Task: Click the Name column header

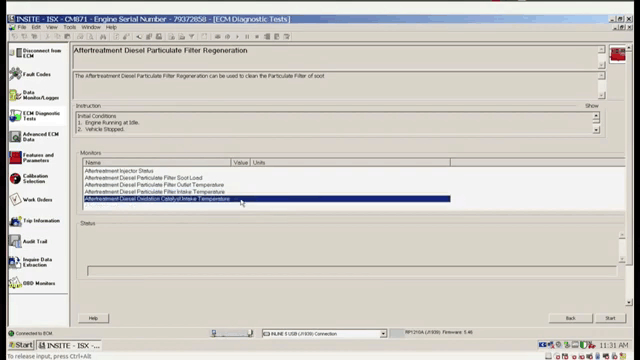Action: 157,162
